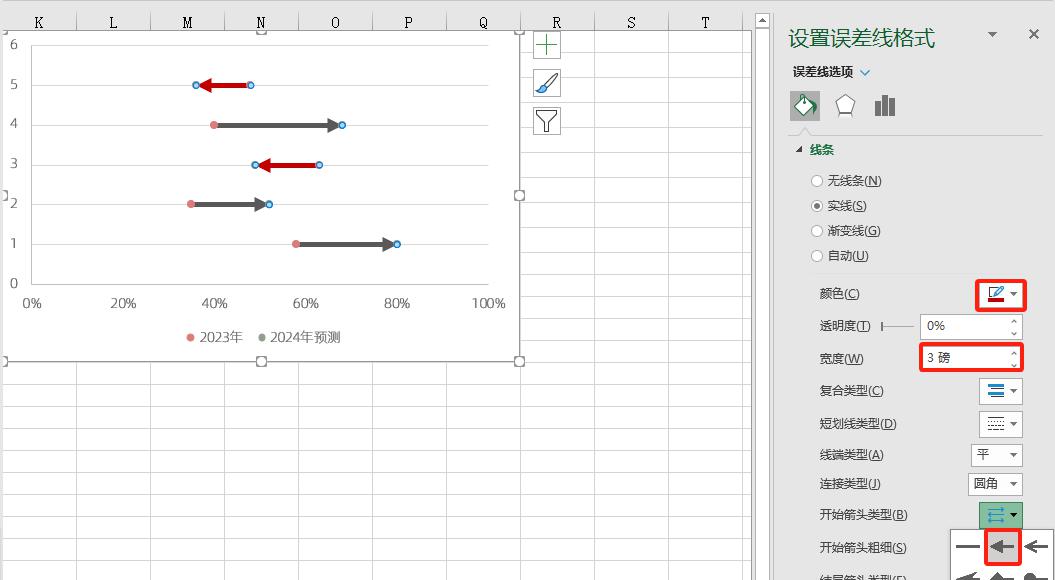Click the 设置误差线格式 pane title
This screenshot has height=580, width=1055.
coord(861,38)
